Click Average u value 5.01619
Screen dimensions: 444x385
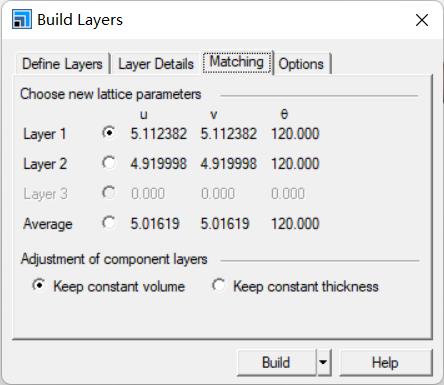[155, 224]
